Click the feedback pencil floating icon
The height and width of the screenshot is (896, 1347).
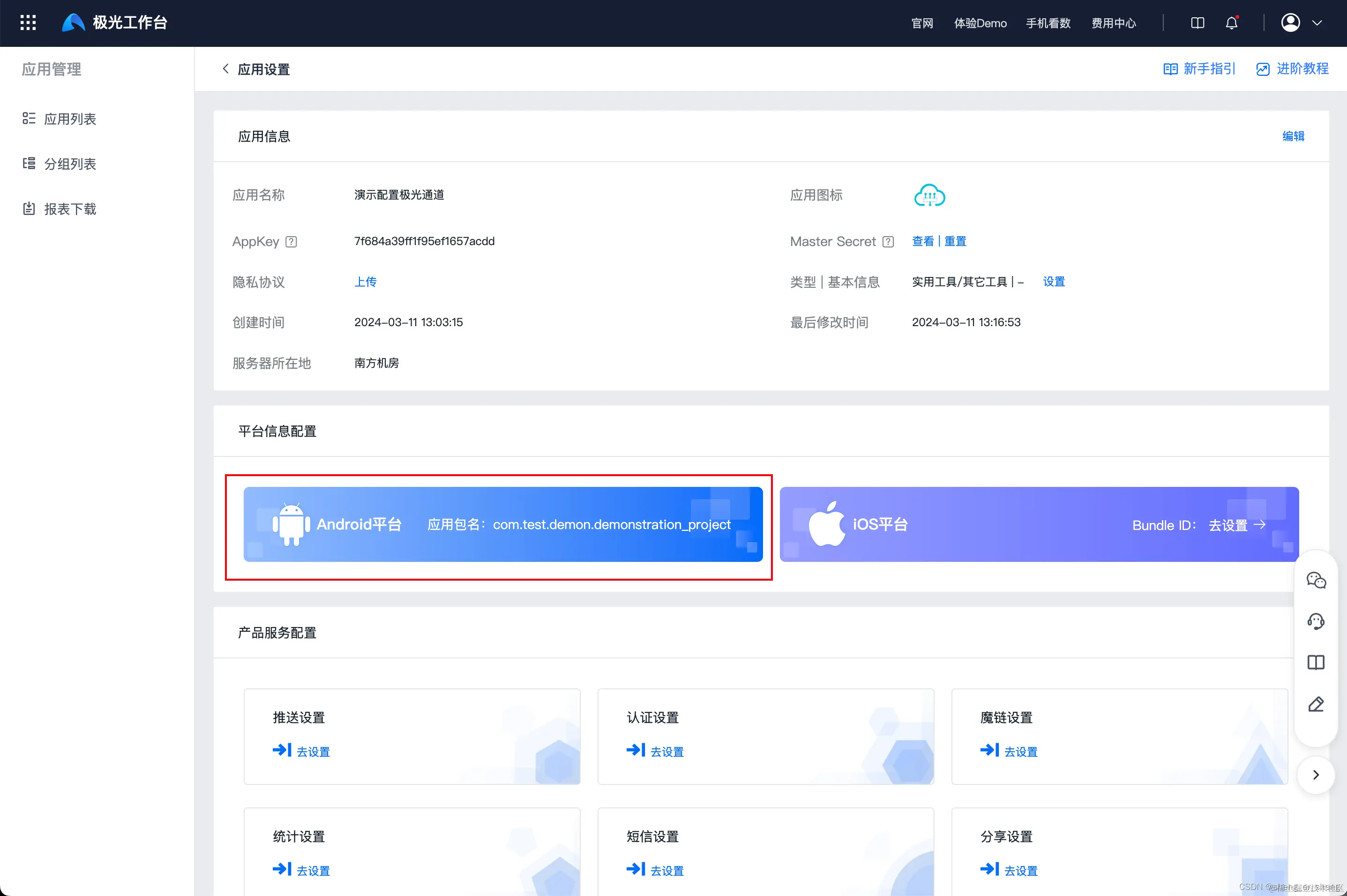point(1316,704)
